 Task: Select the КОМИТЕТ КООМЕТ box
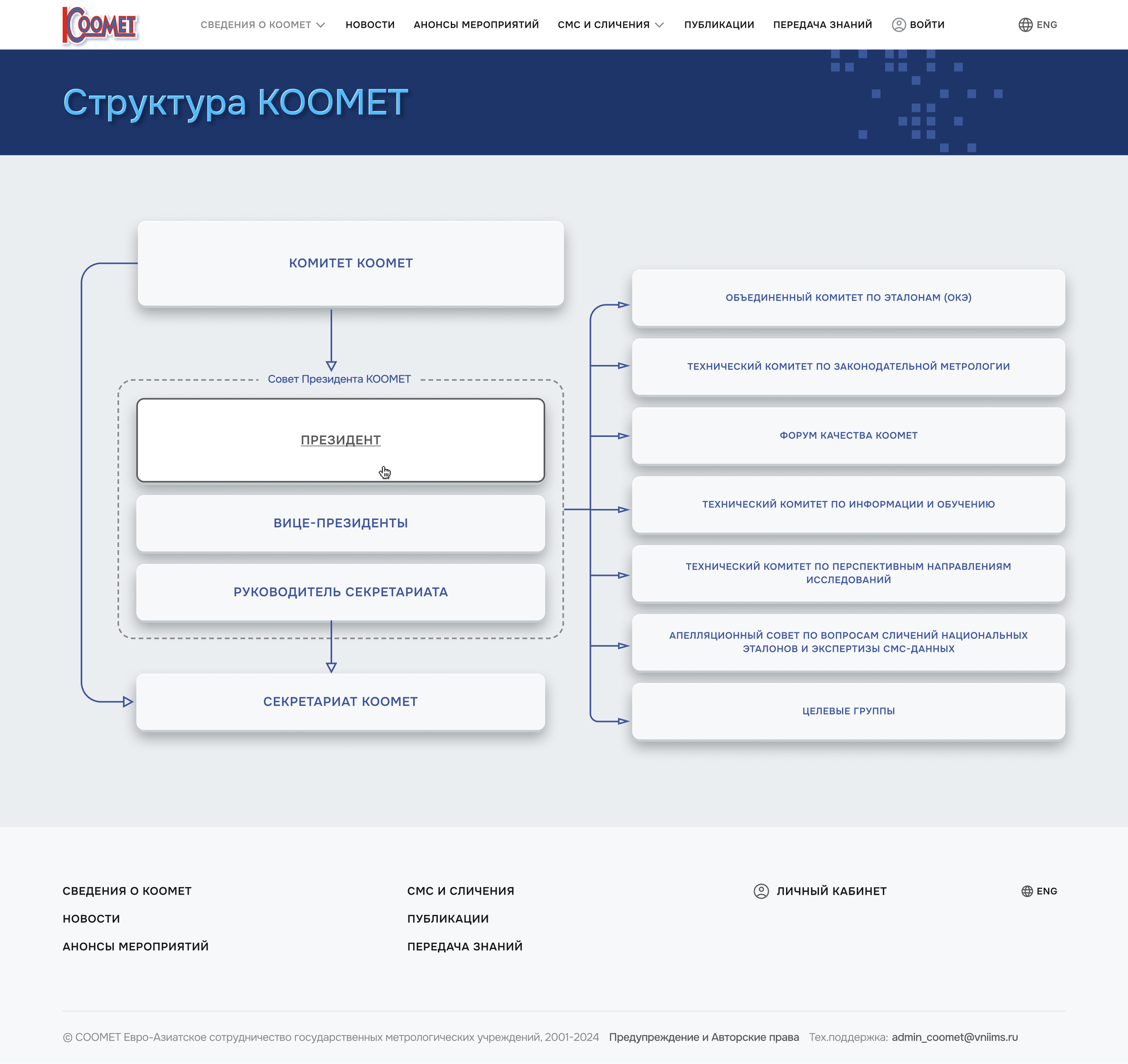click(x=351, y=263)
